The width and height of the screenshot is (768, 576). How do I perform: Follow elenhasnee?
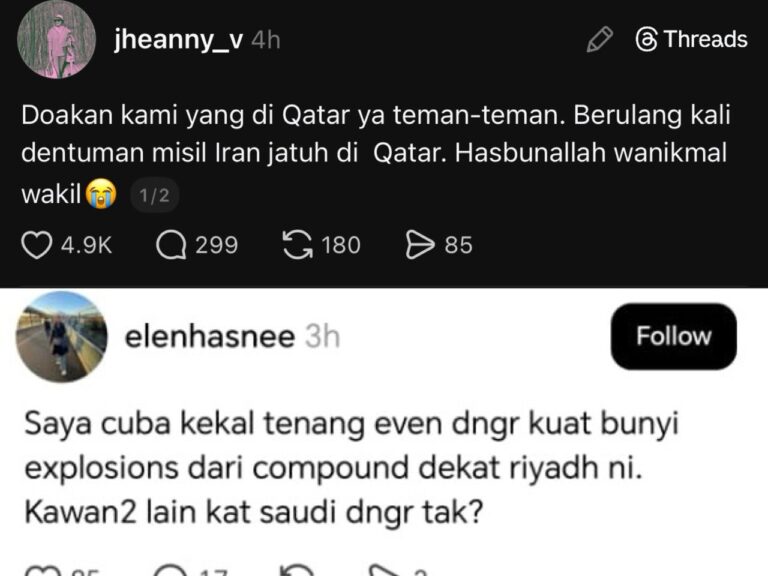[x=673, y=336]
